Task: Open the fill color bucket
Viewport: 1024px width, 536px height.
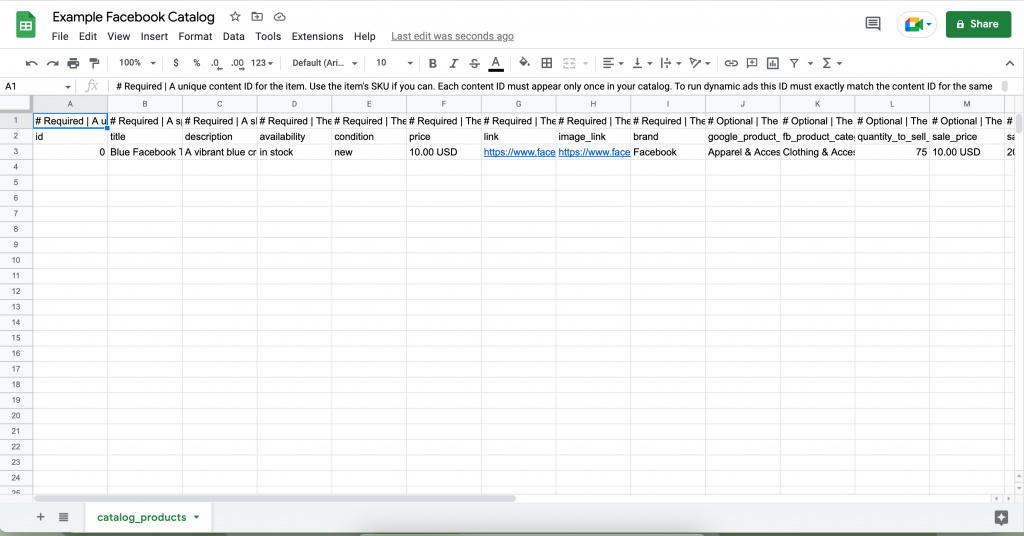Action: click(x=524, y=63)
